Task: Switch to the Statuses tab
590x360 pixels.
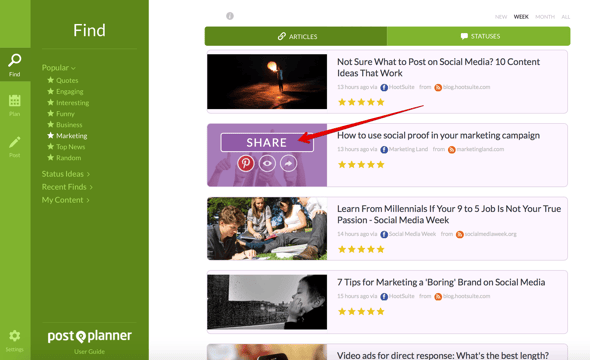Action: pyautogui.click(x=479, y=36)
